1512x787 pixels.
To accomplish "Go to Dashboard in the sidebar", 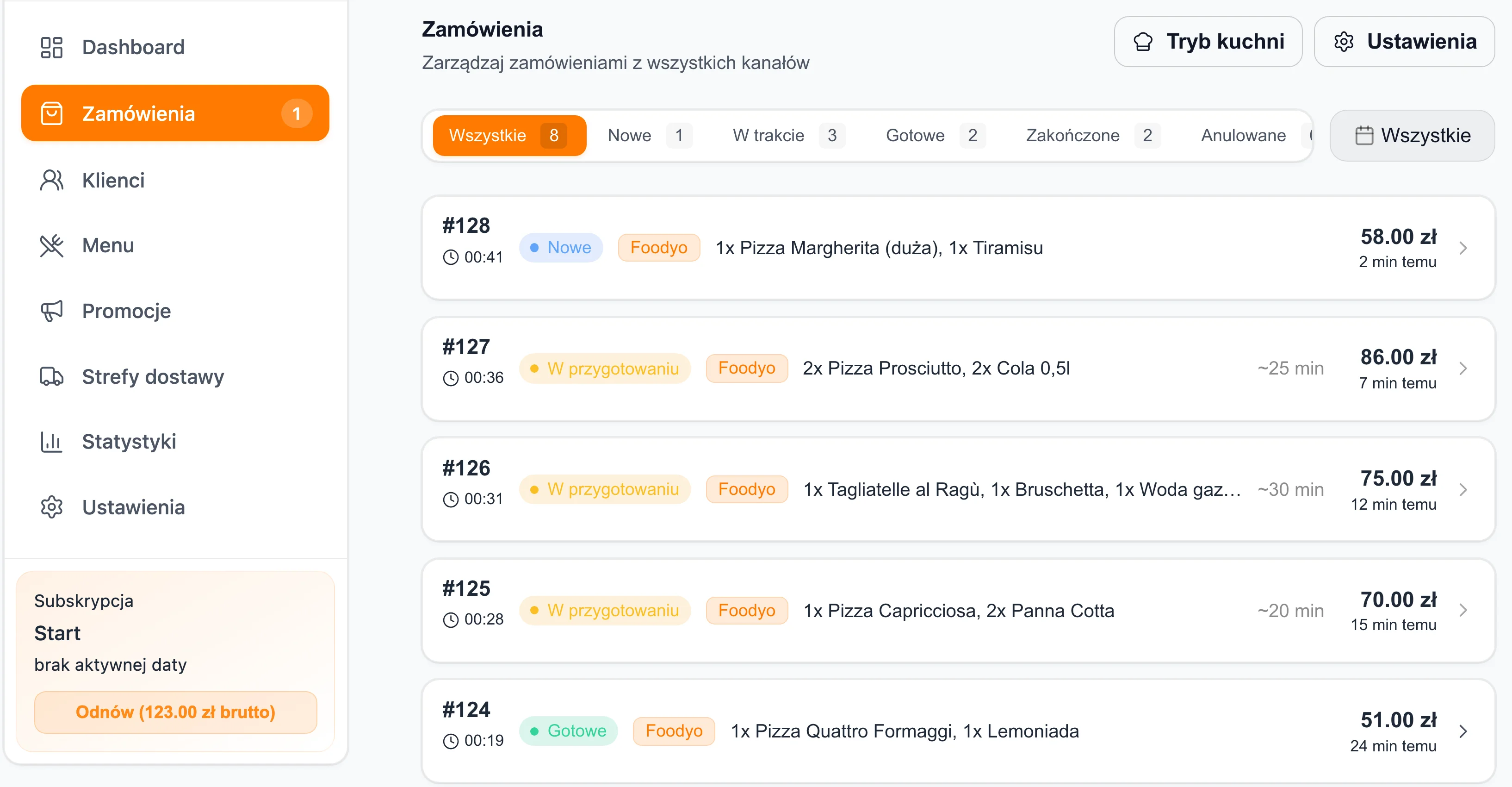I will tap(175, 48).
